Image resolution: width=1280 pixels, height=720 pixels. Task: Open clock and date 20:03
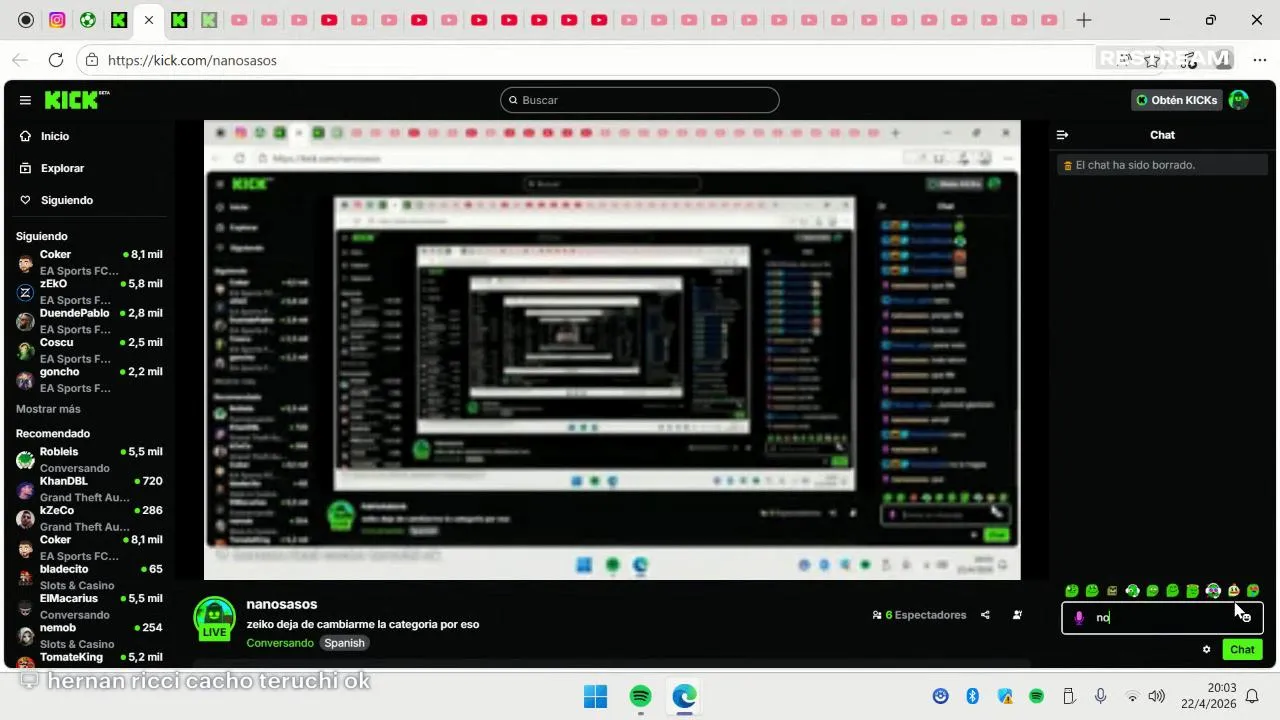click(x=1208, y=696)
